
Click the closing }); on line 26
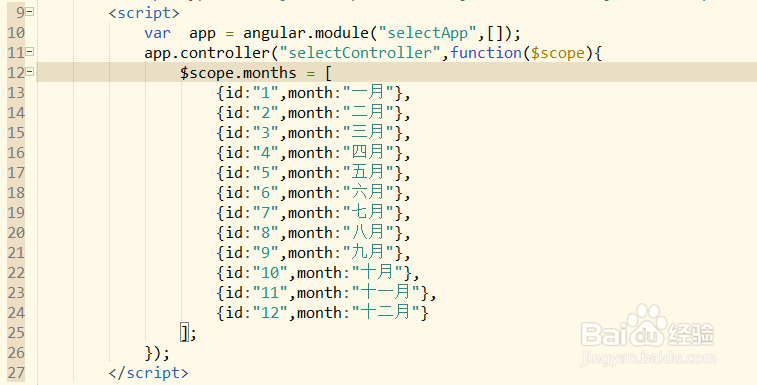157,354
